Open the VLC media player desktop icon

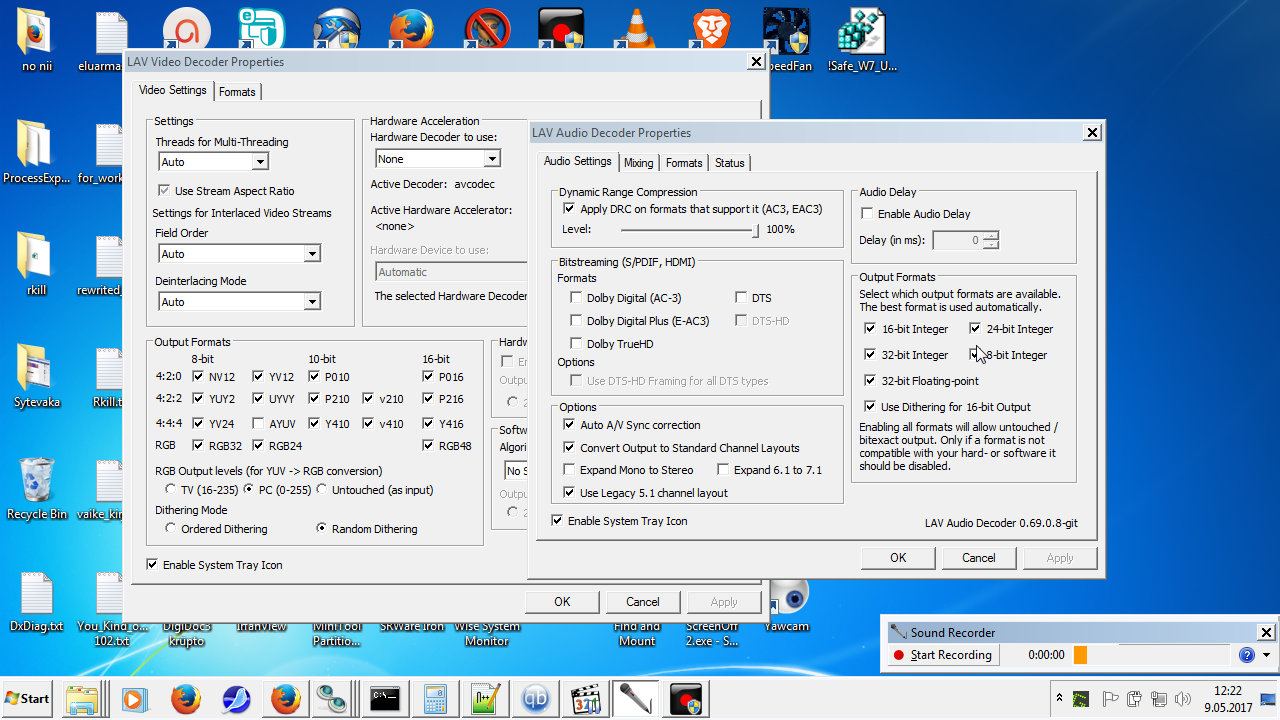coord(636,32)
